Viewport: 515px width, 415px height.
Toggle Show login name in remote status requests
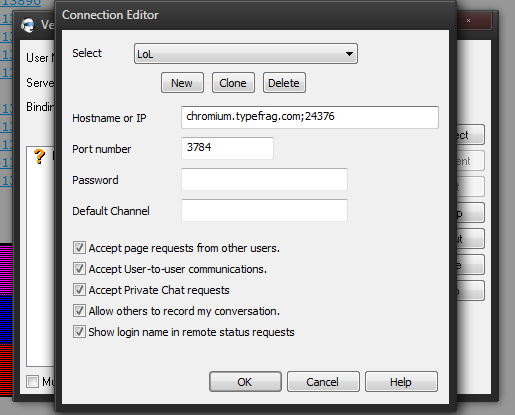[x=79, y=332]
